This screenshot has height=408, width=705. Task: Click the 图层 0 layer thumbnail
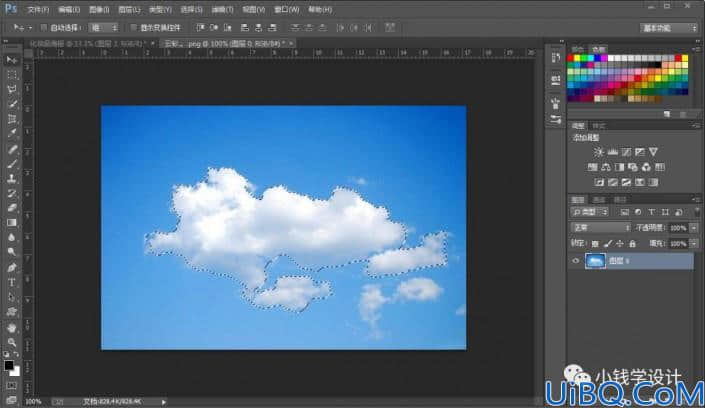pyautogui.click(x=595, y=260)
